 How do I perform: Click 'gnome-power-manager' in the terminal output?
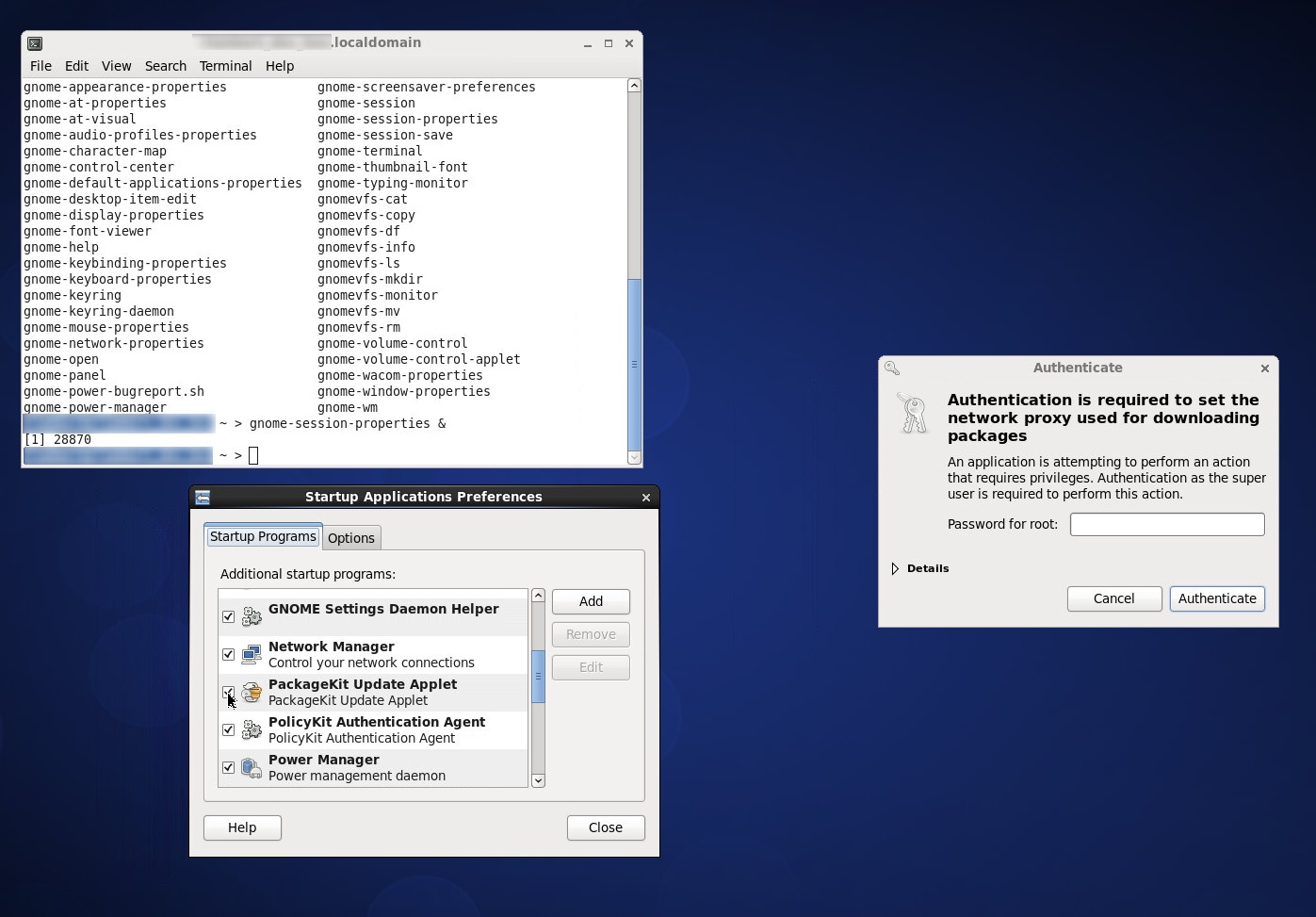tap(95, 407)
